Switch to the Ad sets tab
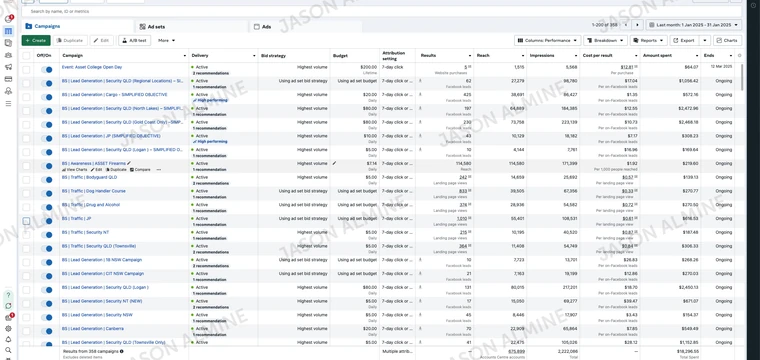This screenshot has height=360, width=760. tap(191, 27)
